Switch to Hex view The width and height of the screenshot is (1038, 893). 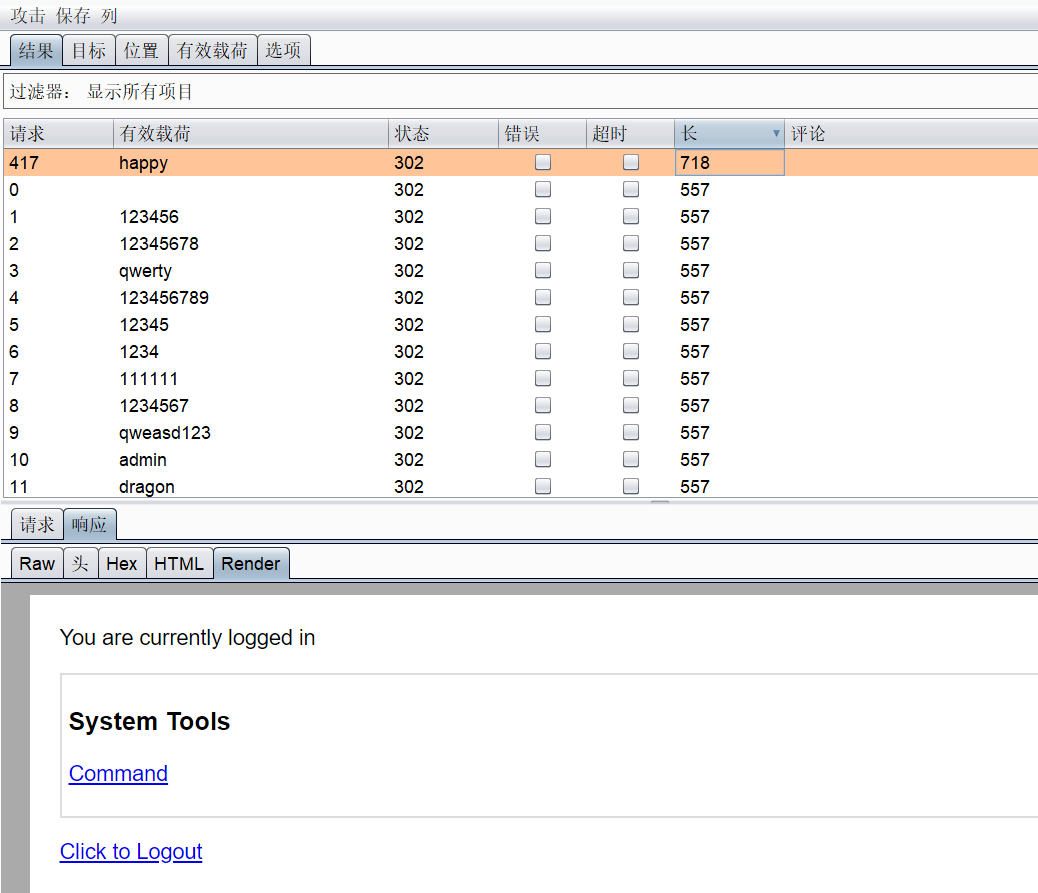pos(122,563)
